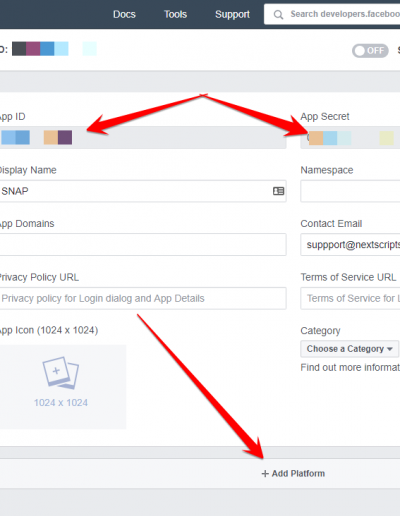The width and height of the screenshot is (400, 516).
Task: Open the Tools menu
Action: (175, 14)
